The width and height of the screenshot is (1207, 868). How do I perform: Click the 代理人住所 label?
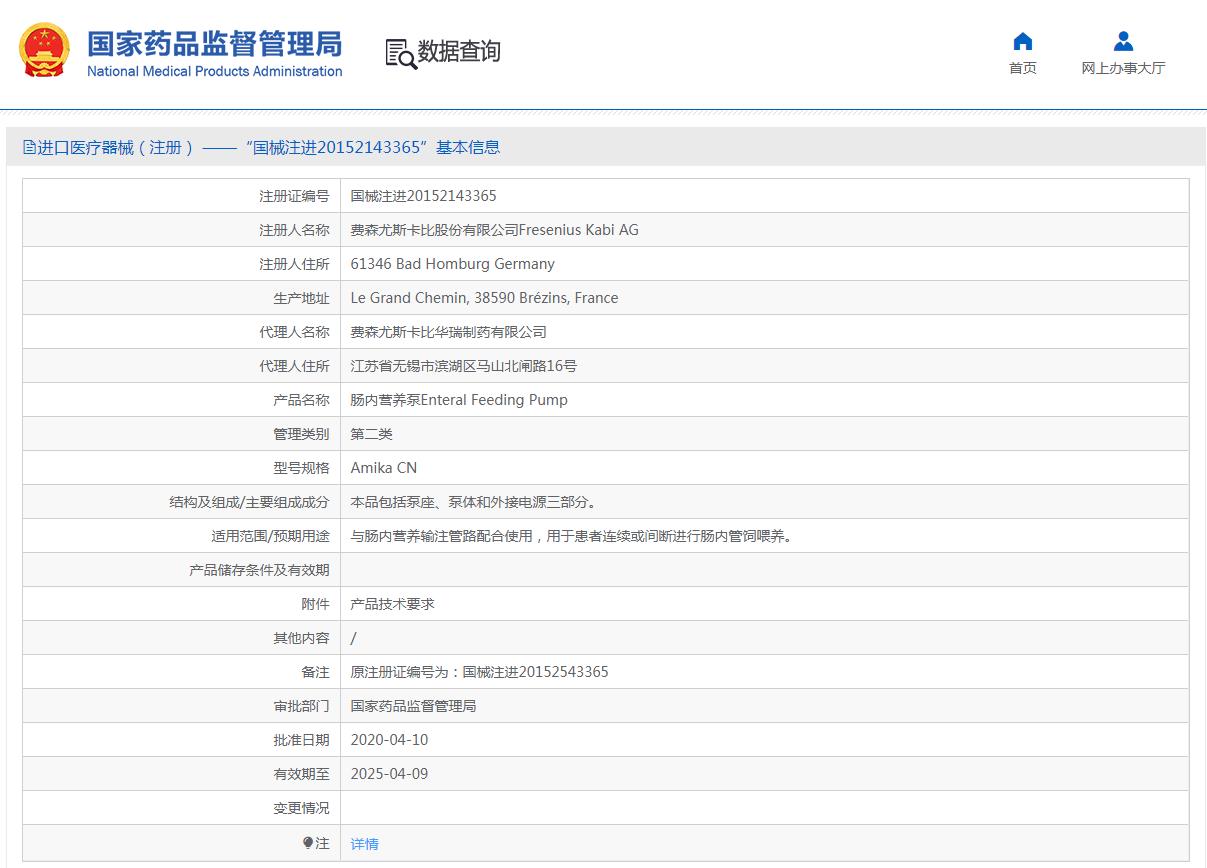[294, 366]
